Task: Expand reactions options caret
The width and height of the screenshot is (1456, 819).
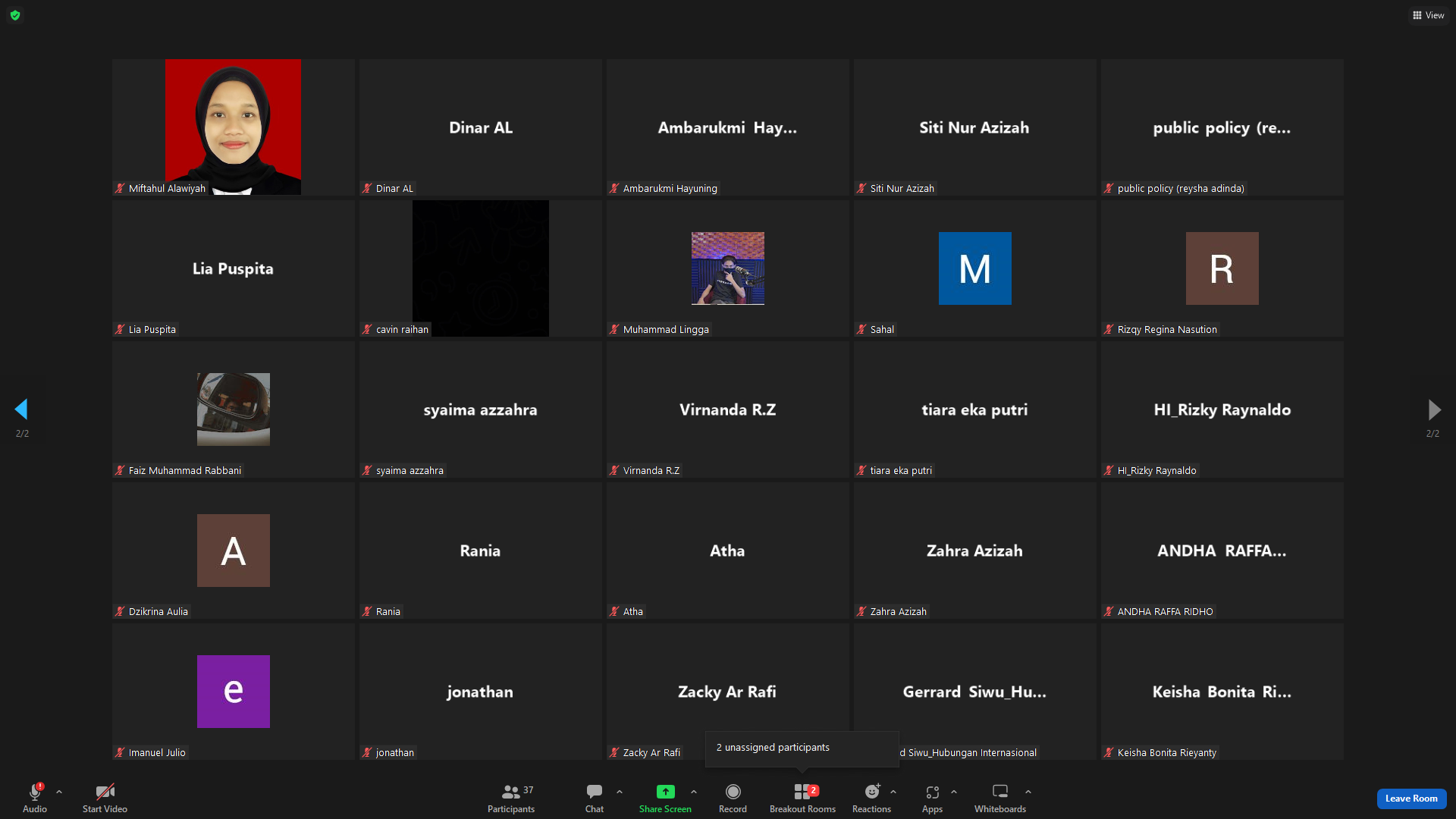Action: (893, 792)
